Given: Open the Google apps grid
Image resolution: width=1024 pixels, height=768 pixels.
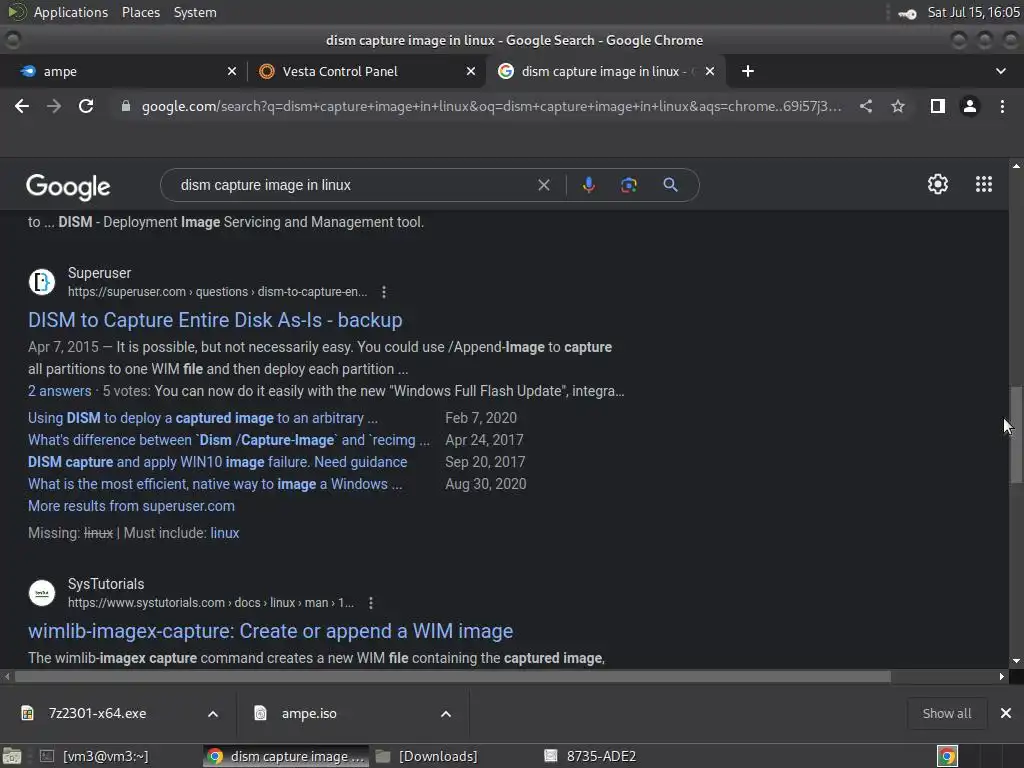Looking at the screenshot, I should pyautogui.click(x=984, y=184).
